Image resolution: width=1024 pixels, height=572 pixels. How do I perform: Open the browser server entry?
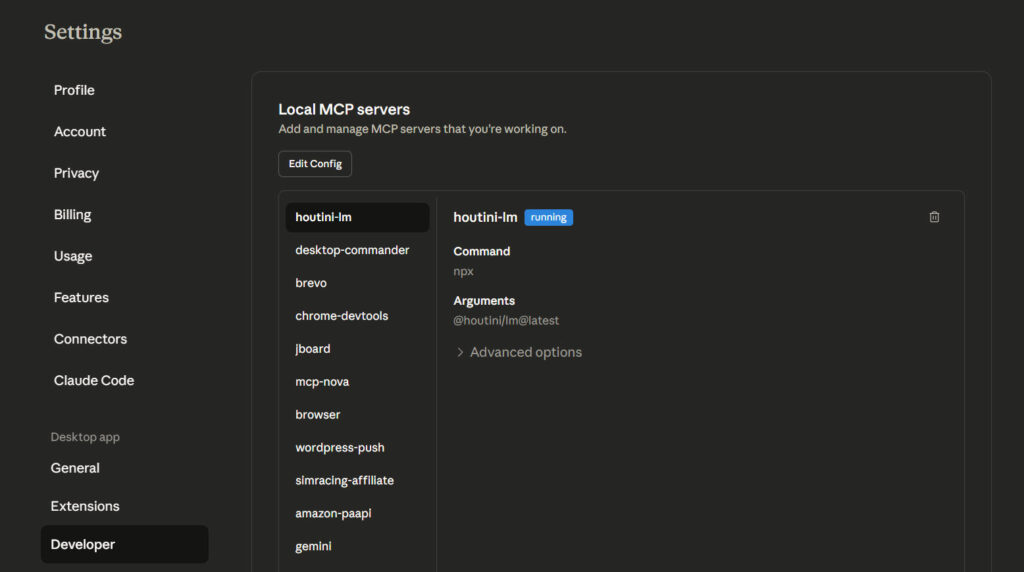coord(318,415)
